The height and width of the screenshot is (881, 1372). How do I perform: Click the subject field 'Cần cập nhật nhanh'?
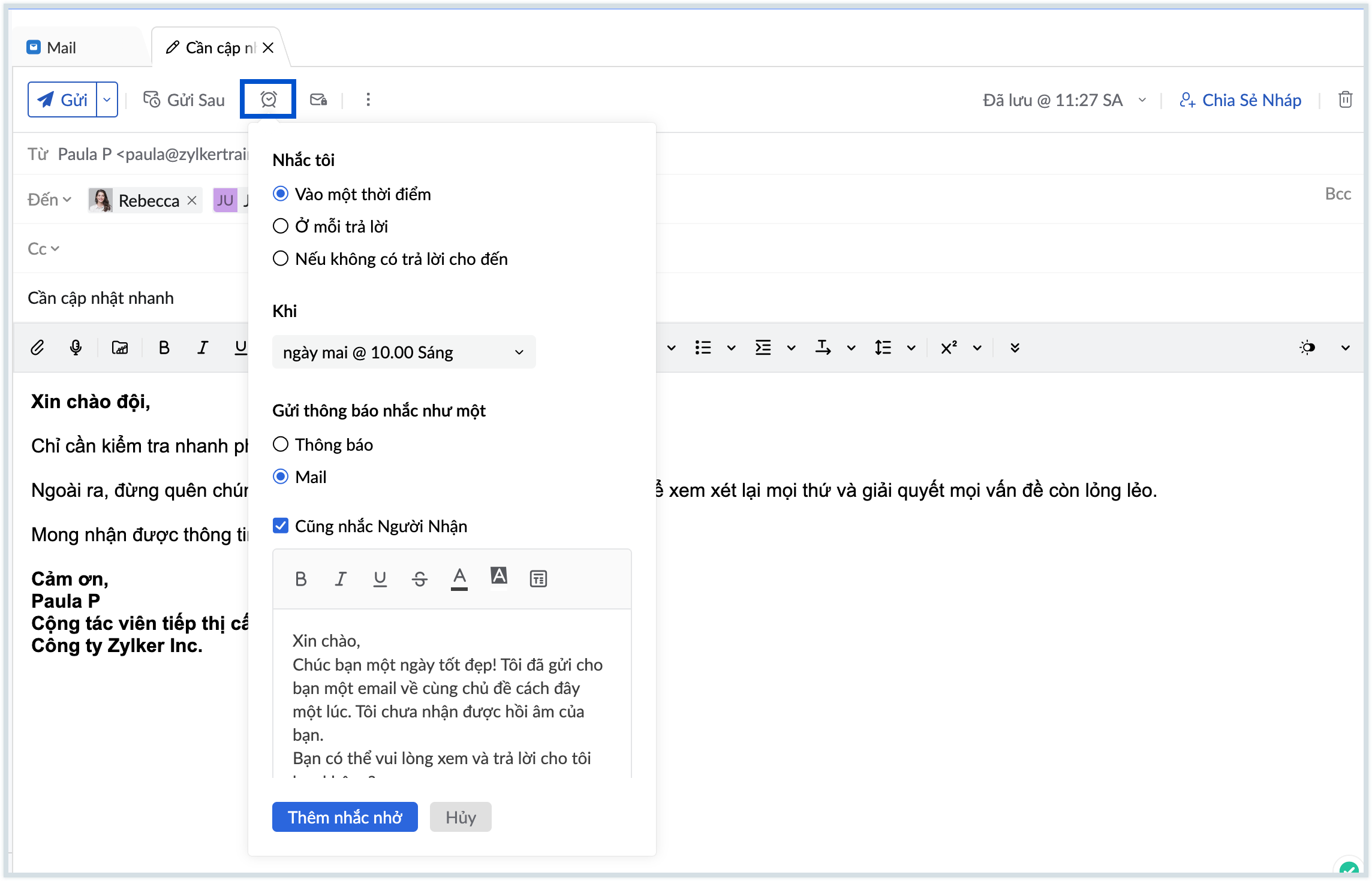[101, 298]
